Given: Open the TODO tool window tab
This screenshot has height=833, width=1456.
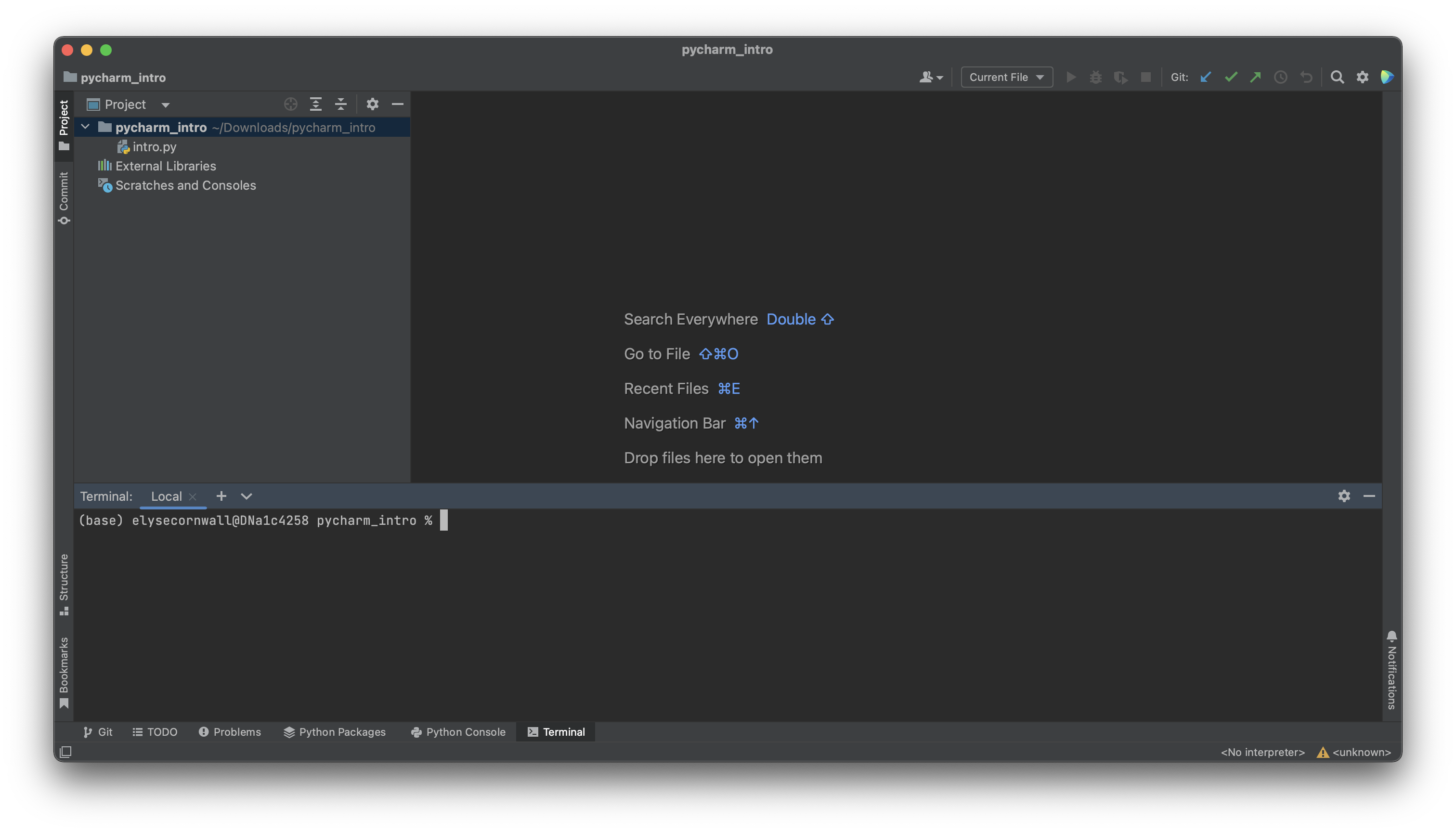Looking at the screenshot, I should [155, 732].
